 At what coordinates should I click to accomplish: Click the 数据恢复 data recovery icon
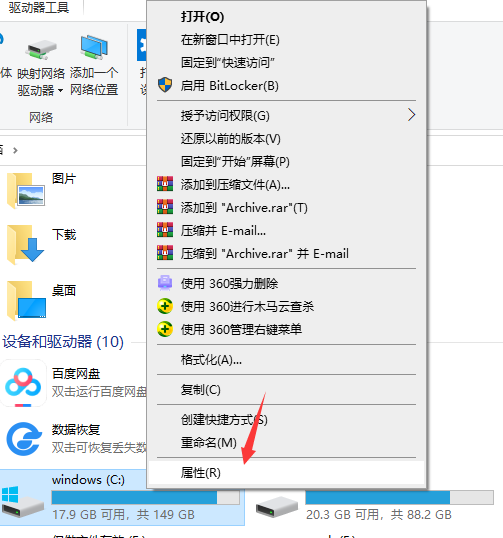coord(24,439)
